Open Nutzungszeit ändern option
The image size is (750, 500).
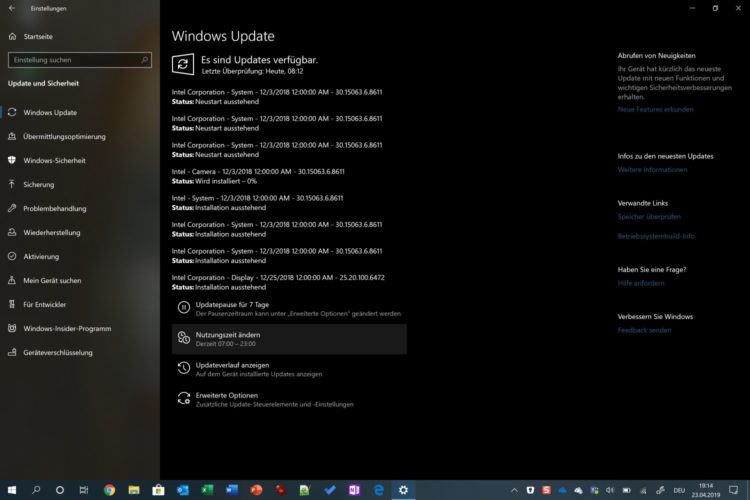point(289,339)
